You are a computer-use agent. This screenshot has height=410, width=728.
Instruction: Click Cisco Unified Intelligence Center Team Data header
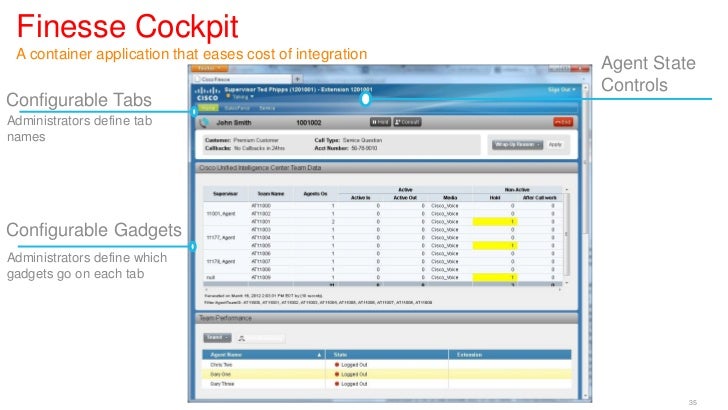(x=386, y=168)
